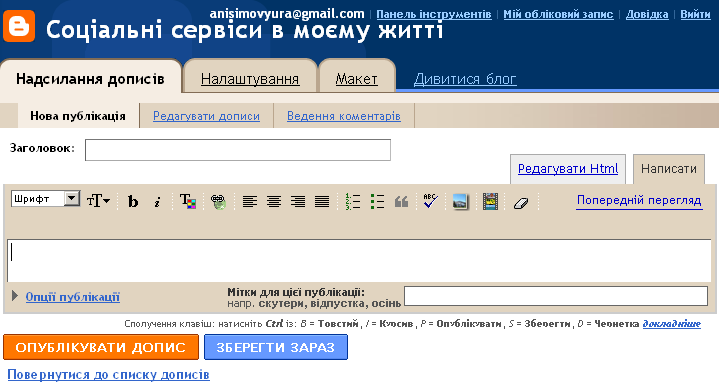Center align the text
Screen dimensions: 719x386
(x=274, y=201)
